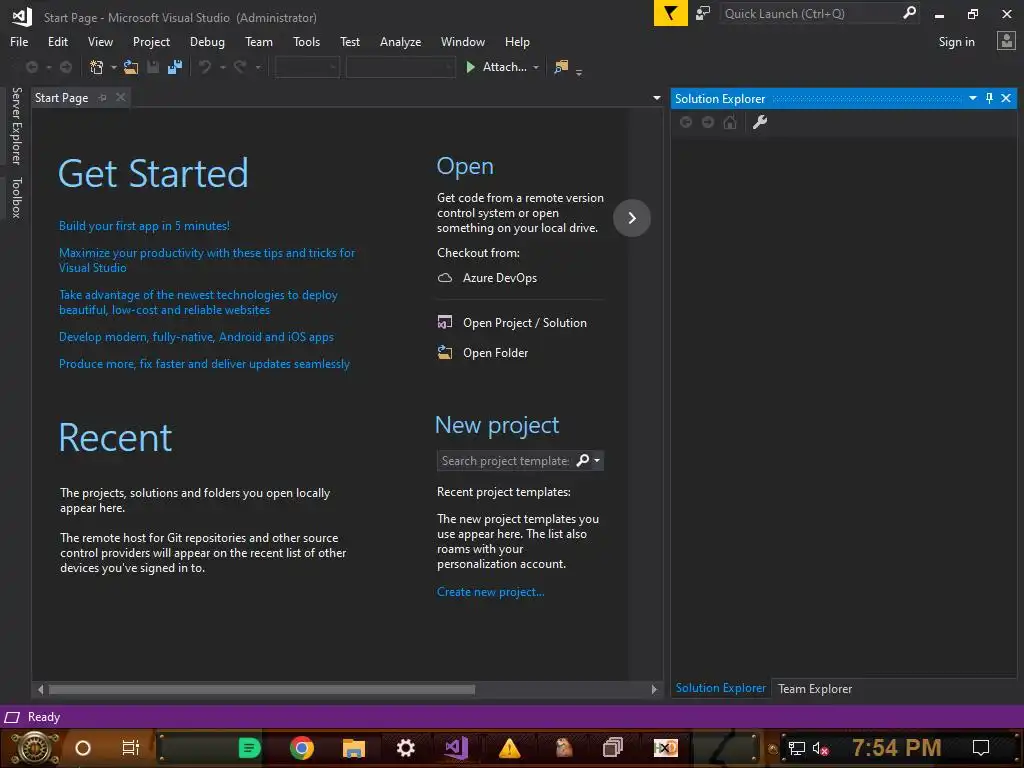Click the Solution Explorer Properties wrench icon

click(x=760, y=122)
